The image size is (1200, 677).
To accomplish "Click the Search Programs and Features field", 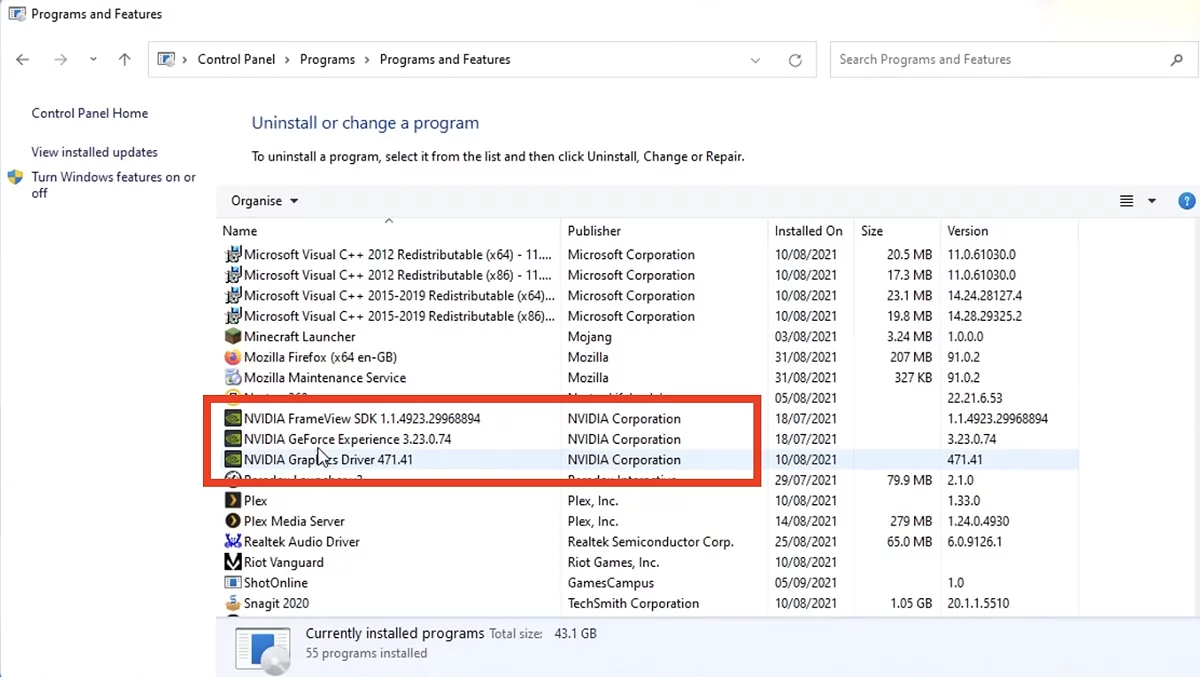I will pyautogui.click(x=1000, y=60).
